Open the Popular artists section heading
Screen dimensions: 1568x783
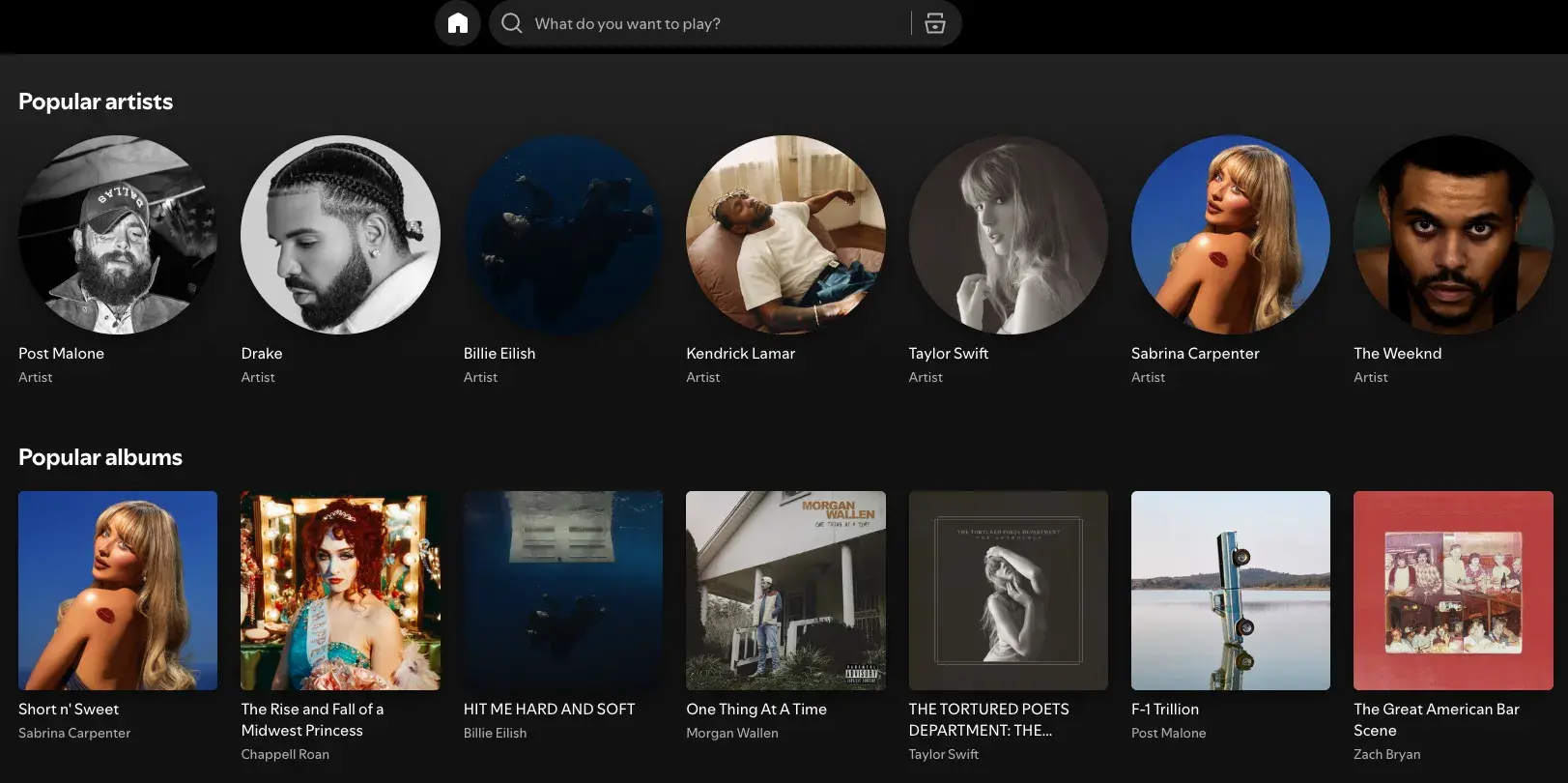[x=96, y=101]
